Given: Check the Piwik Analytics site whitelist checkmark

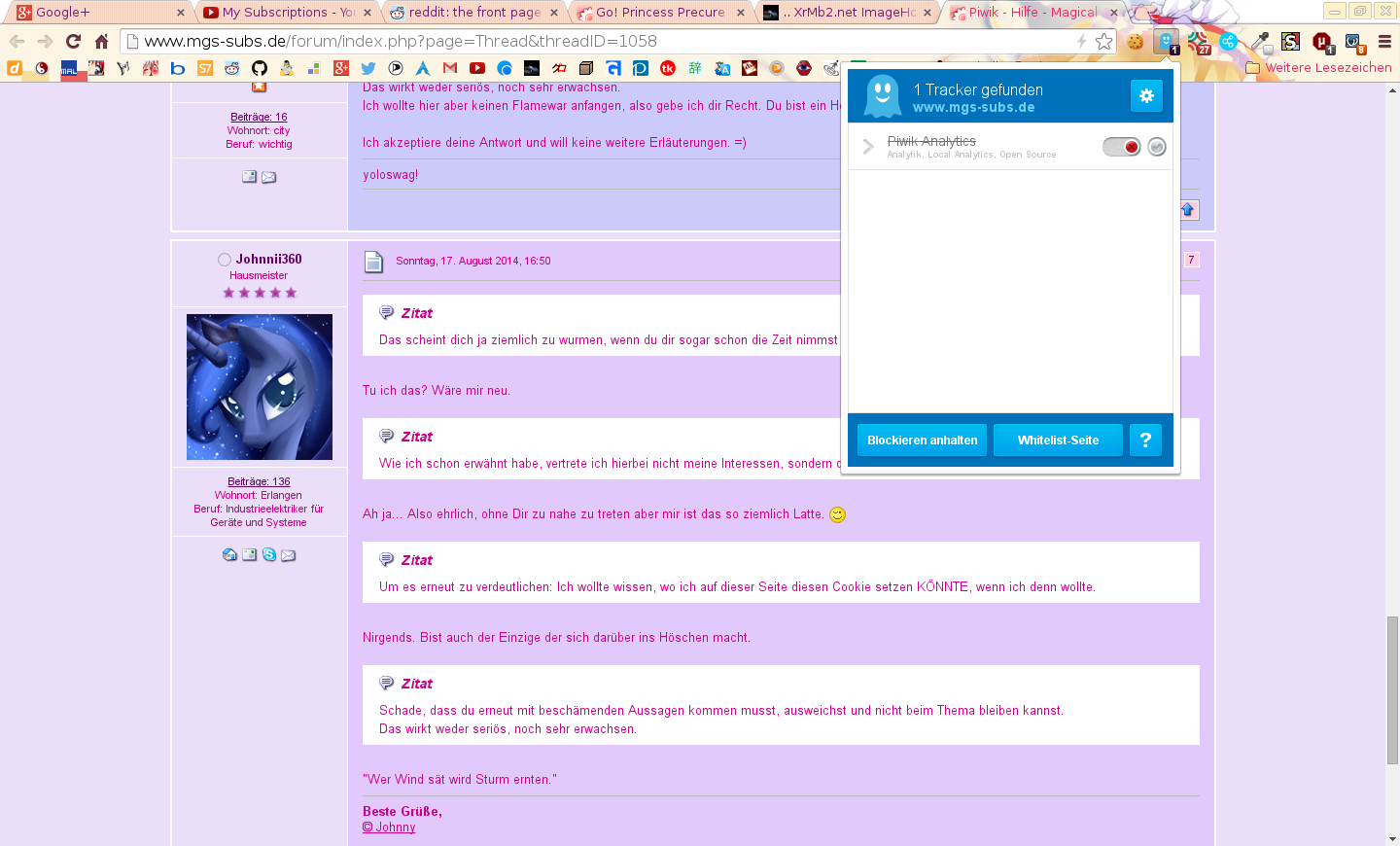Looking at the screenshot, I should [1157, 147].
